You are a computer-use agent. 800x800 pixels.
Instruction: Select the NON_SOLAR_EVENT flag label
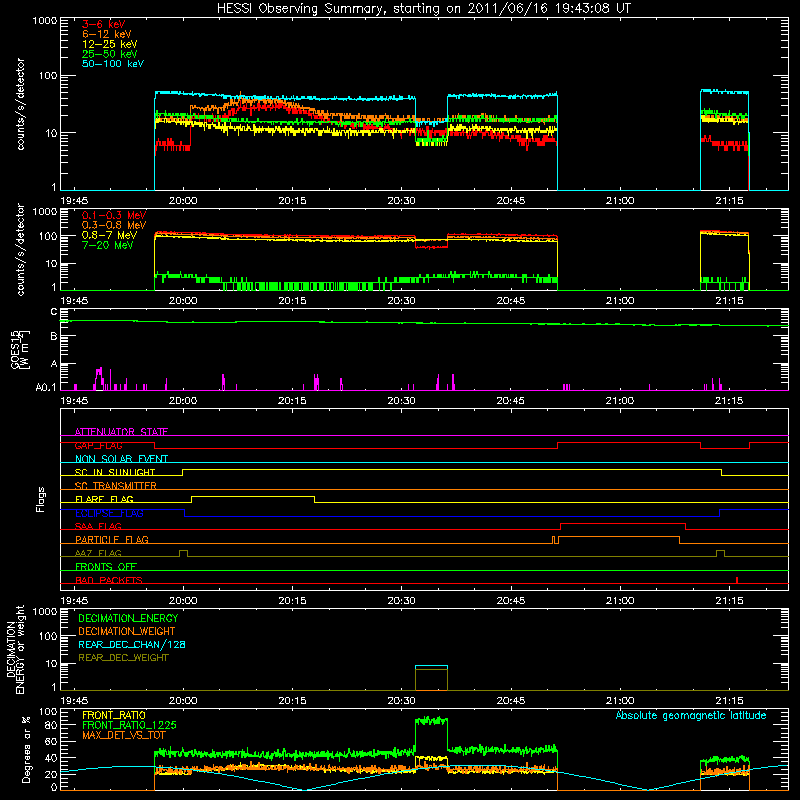pos(121,459)
